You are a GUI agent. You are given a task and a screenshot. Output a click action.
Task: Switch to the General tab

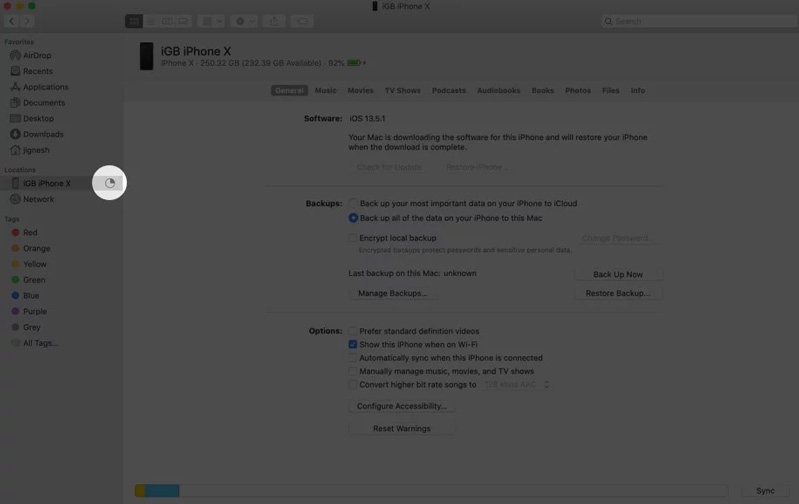pos(289,91)
